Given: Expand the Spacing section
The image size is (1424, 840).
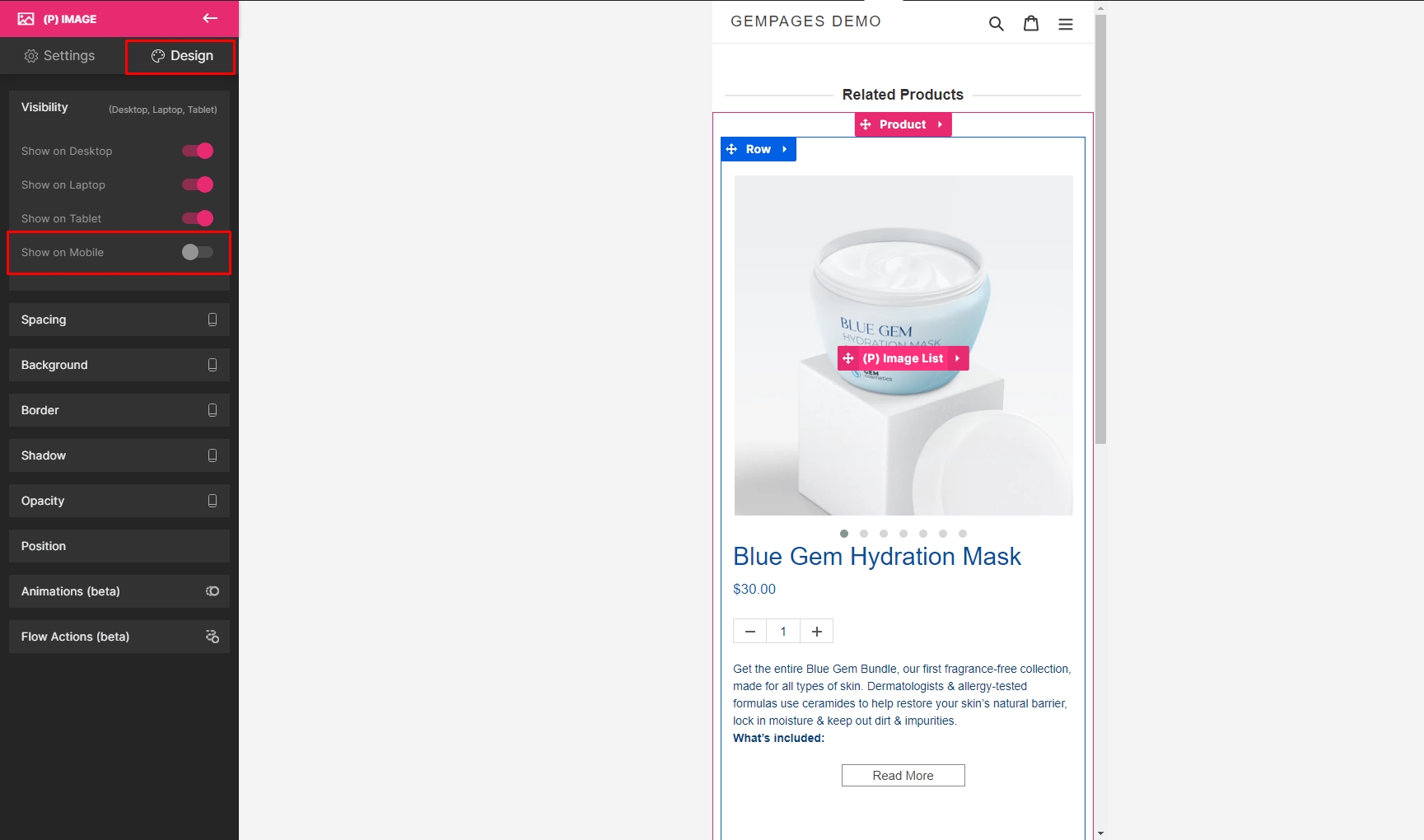Looking at the screenshot, I should 119,320.
